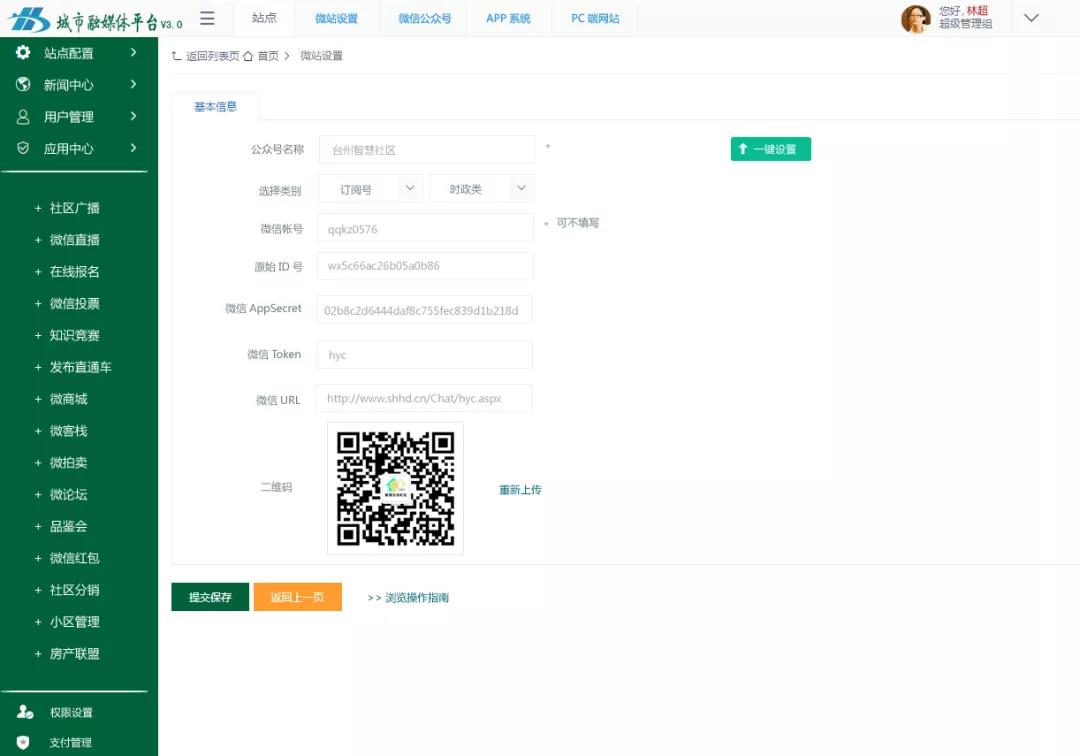Click the 公众号名称 input field
The image size is (1080, 756).
(427, 149)
